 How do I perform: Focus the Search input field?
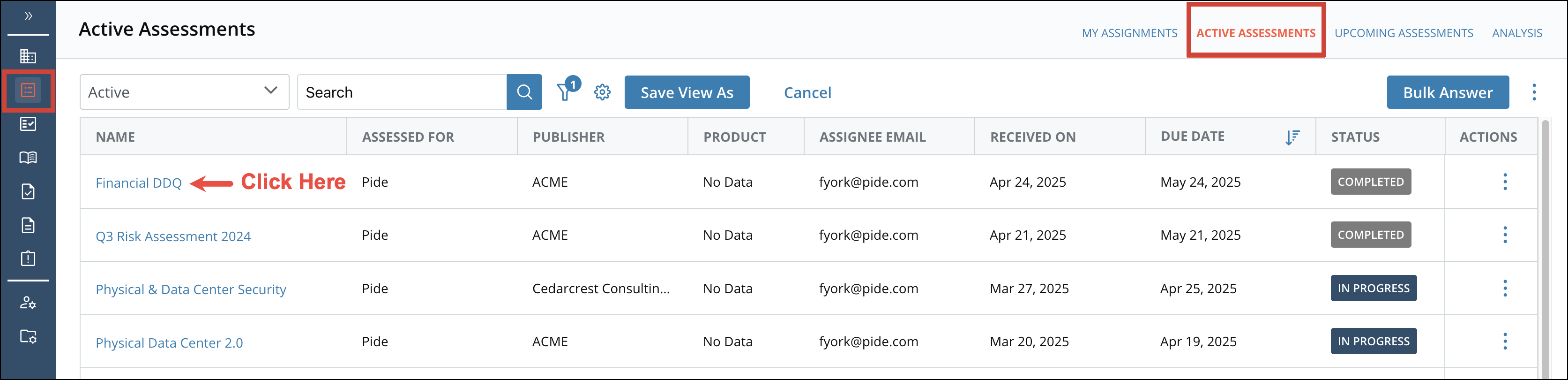[402, 92]
